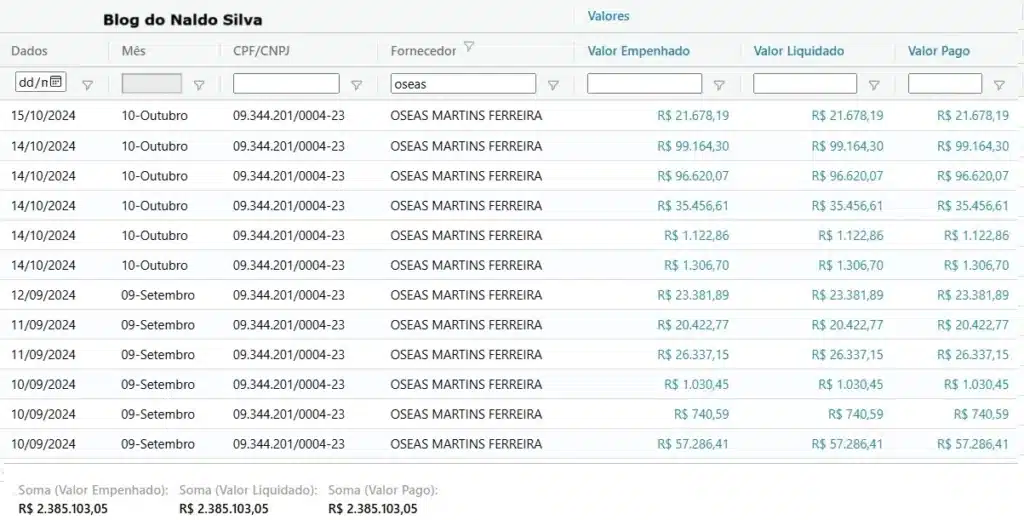Open the Valor Liquidado filter icon
This screenshot has height=520, width=1024.
874,85
